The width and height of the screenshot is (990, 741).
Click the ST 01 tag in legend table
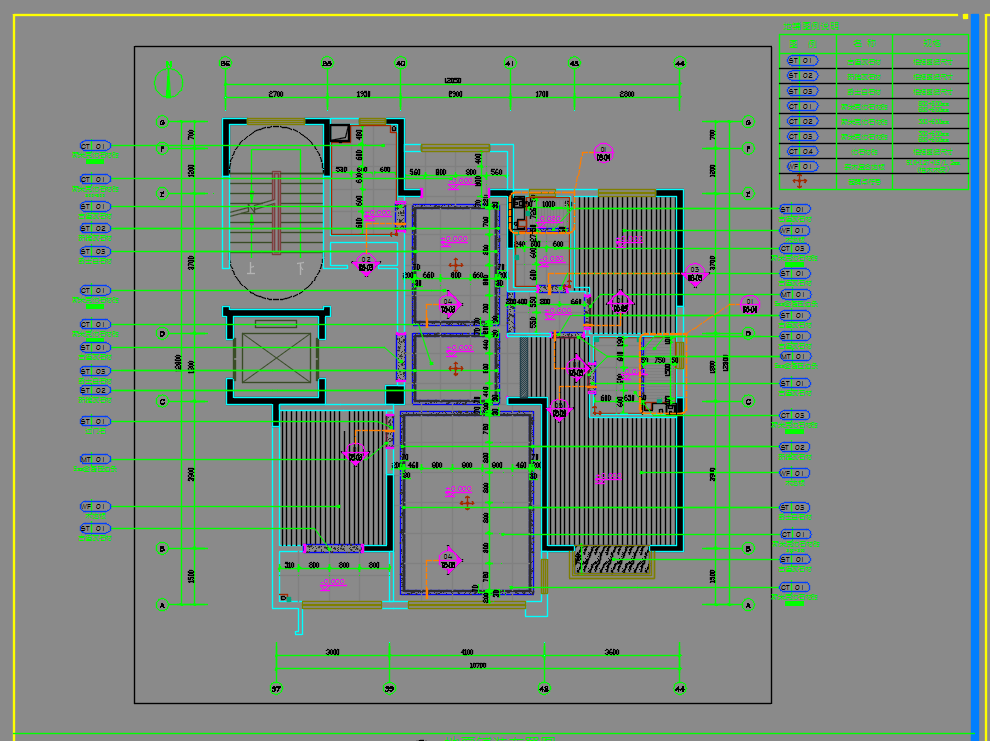802,61
